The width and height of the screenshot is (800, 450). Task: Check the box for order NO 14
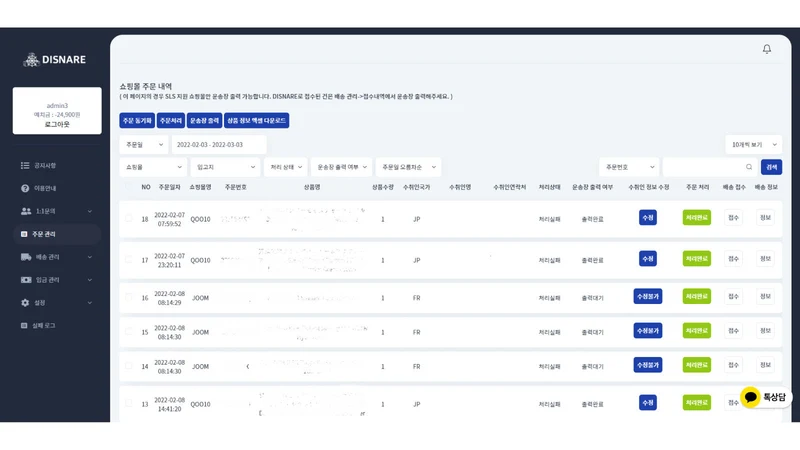pyautogui.click(x=129, y=366)
